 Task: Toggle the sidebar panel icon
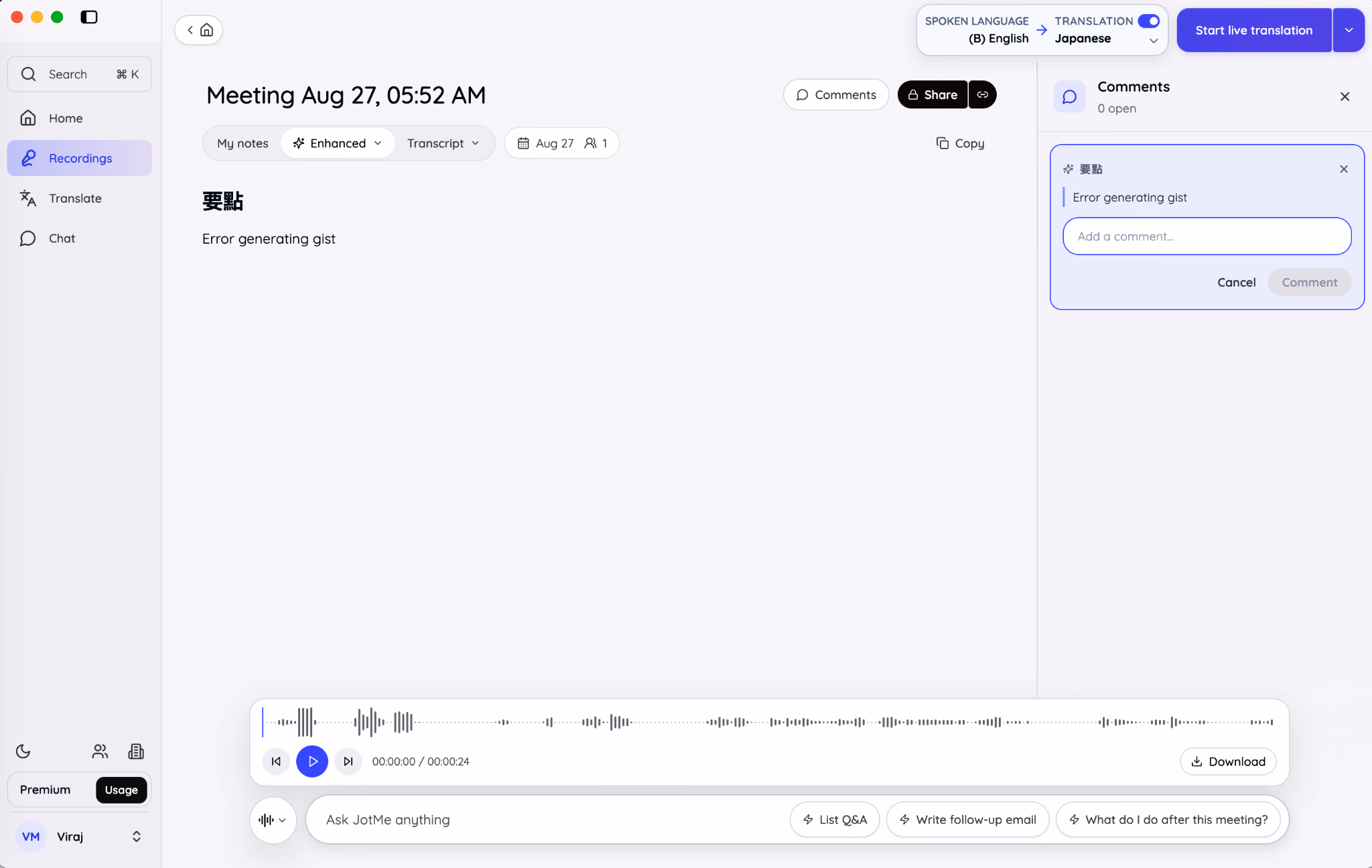click(x=89, y=17)
